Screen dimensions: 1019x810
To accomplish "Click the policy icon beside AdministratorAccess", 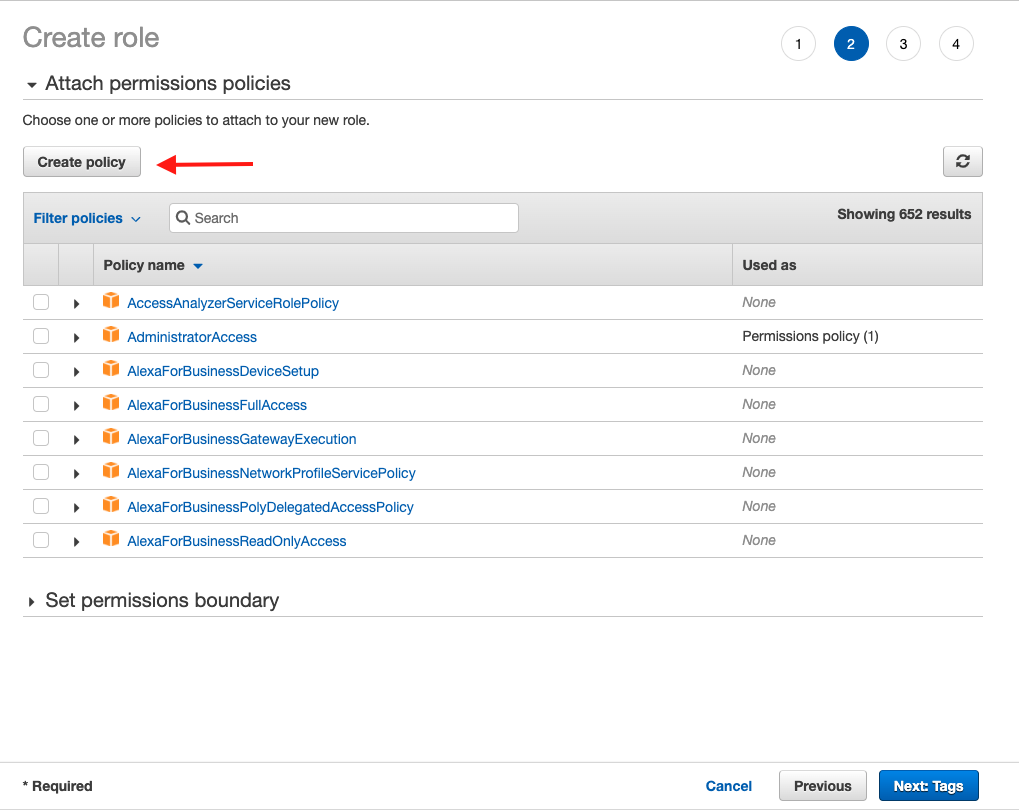I will pos(111,334).
